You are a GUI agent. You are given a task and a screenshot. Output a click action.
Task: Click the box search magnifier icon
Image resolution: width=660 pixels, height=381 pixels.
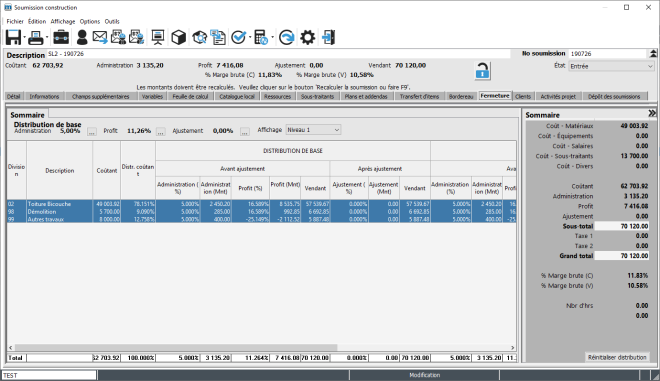click(200, 37)
